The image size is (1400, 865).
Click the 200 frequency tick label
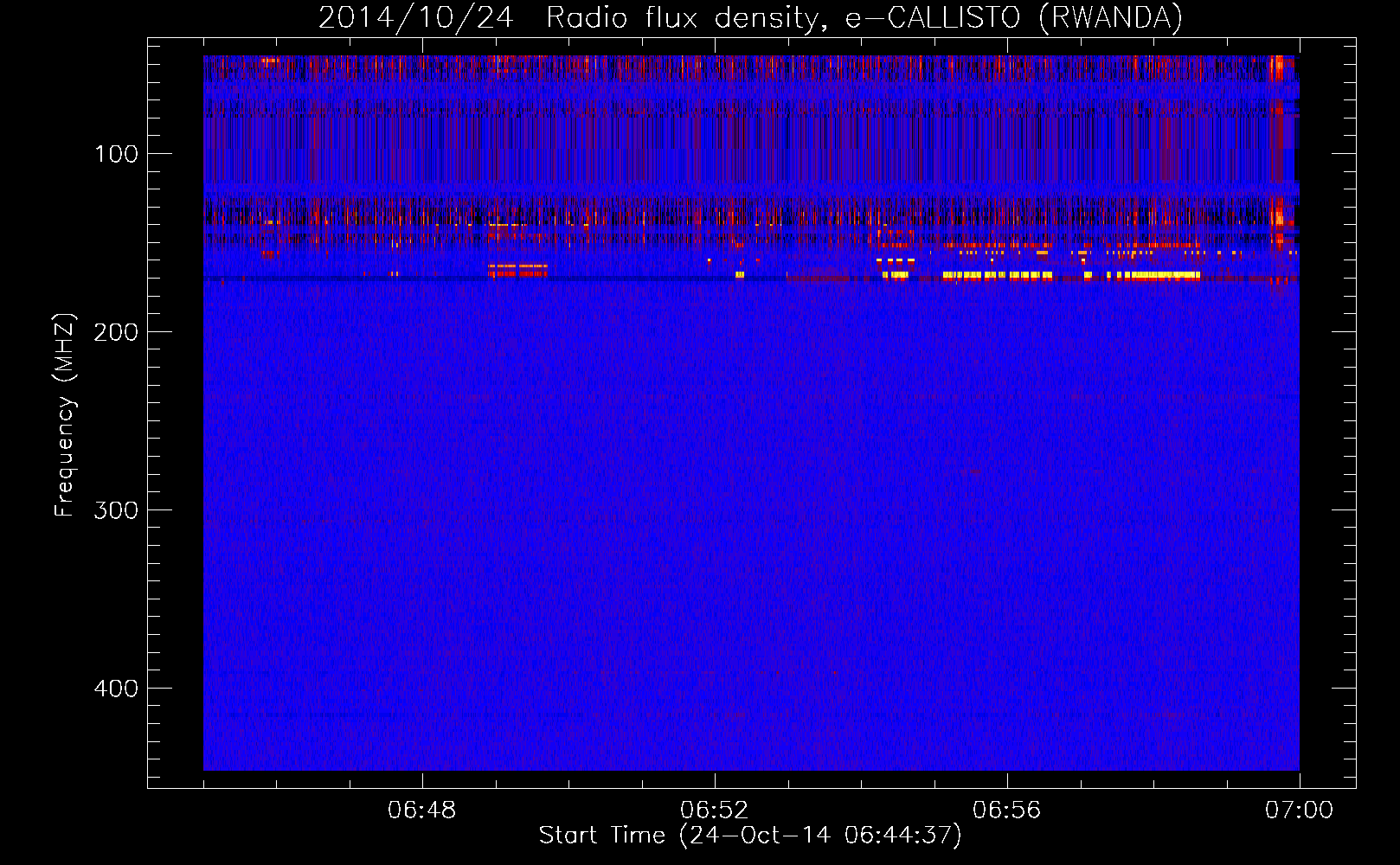coord(116,333)
